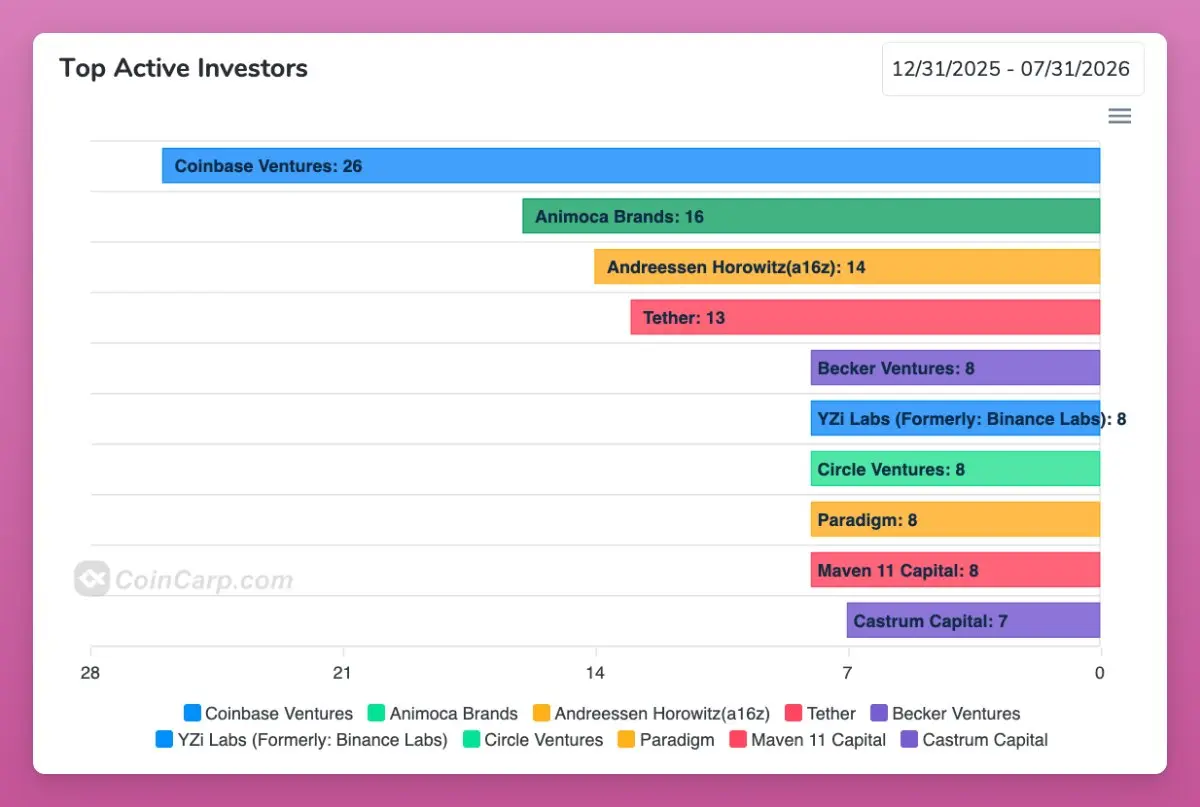Toggle Becker Ventures legend swatch
The image size is (1200, 807).
pos(879,713)
